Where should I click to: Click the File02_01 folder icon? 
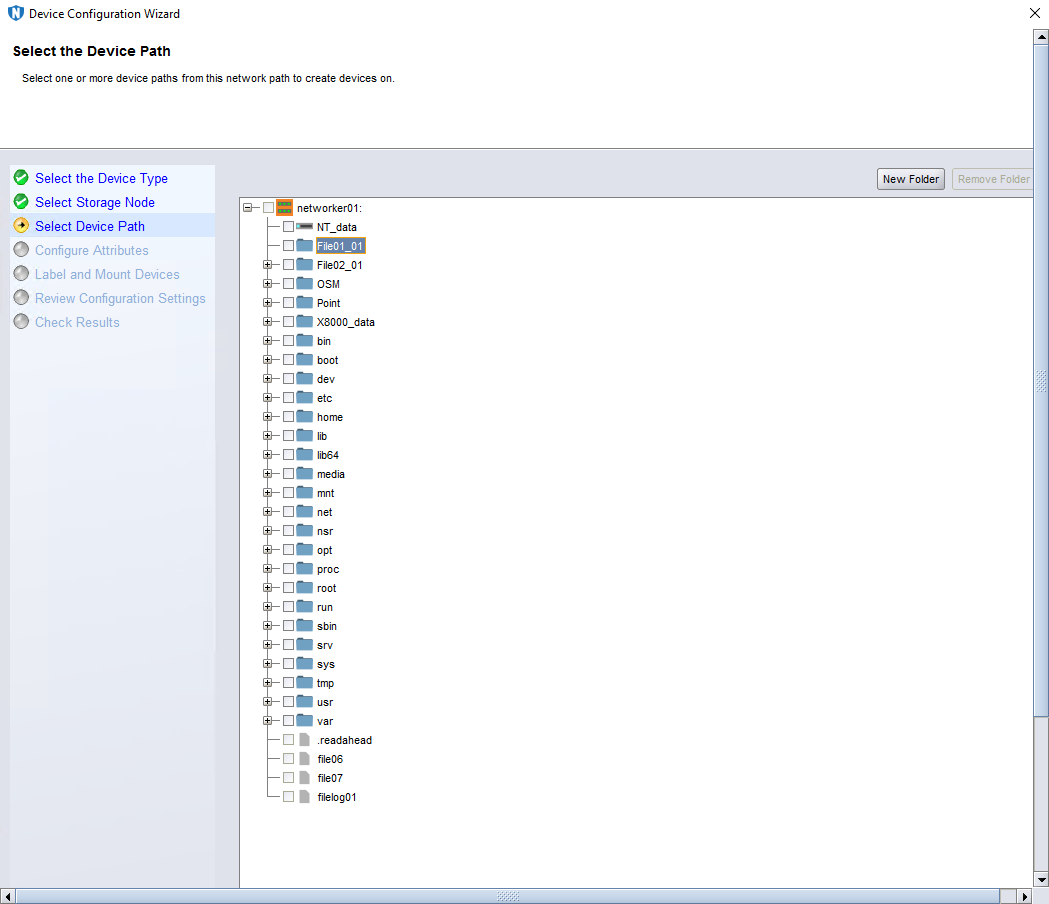305,265
